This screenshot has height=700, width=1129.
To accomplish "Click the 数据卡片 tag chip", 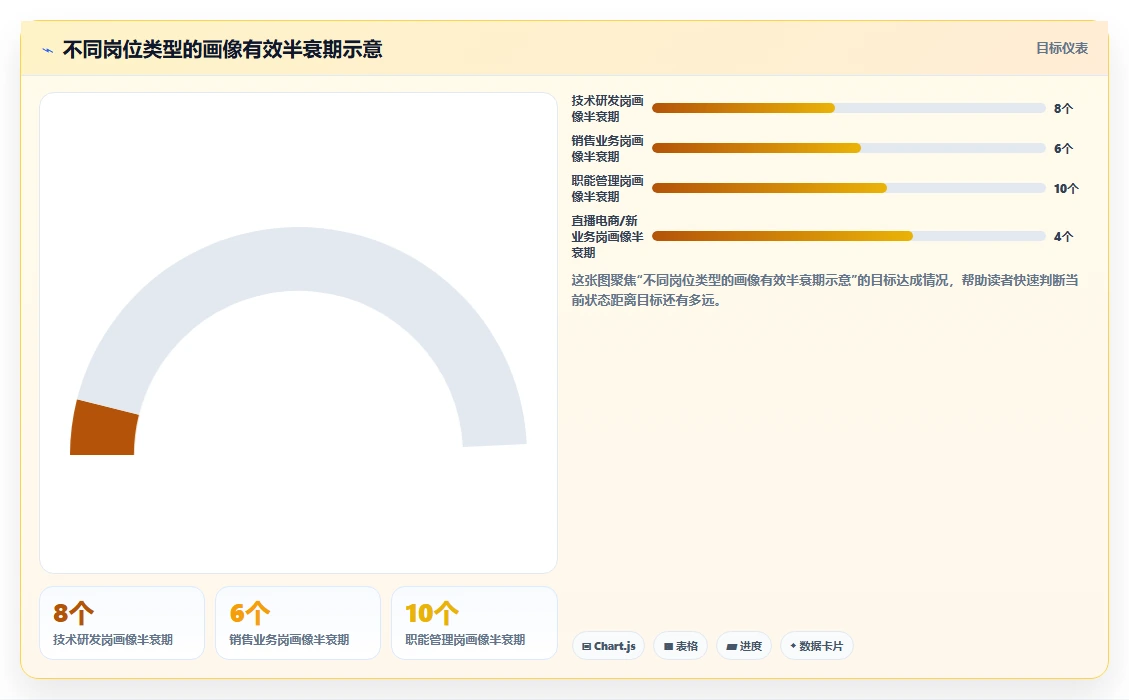I will click(817, 646).
